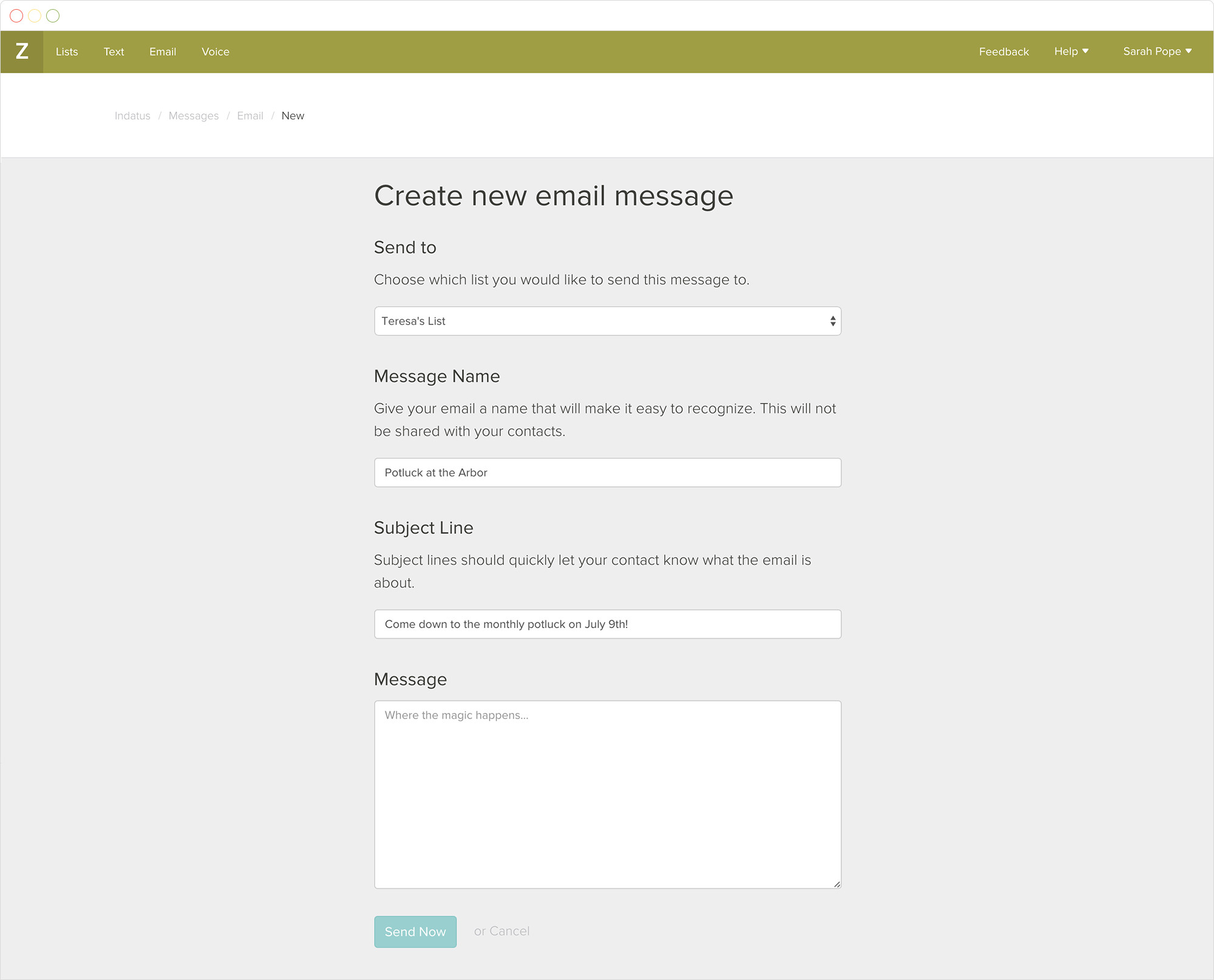This screenshot has height=980, width=1214.
Task: Expand the Help dropdown menu
Action: [x=1072, y=52]
